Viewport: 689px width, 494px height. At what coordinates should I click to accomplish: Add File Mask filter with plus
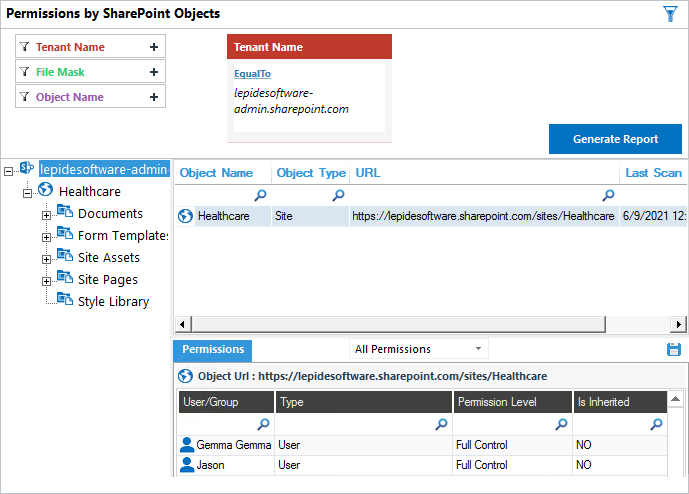click(x=154, y=72)
